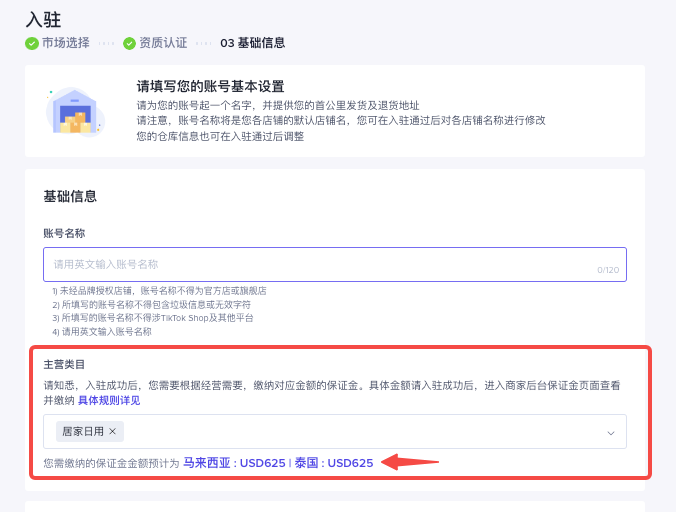Open the 具体规则详见 link

click(x=109, y=400)
